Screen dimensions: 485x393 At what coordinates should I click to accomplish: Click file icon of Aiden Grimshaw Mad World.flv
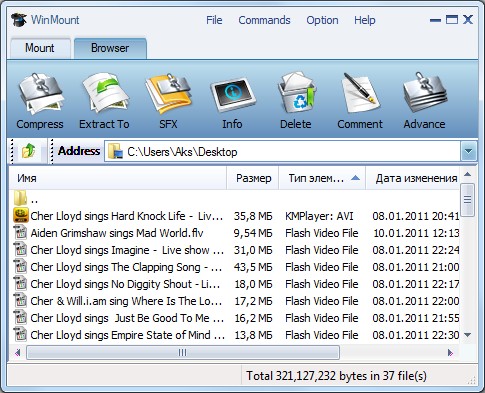coord(20,233)
